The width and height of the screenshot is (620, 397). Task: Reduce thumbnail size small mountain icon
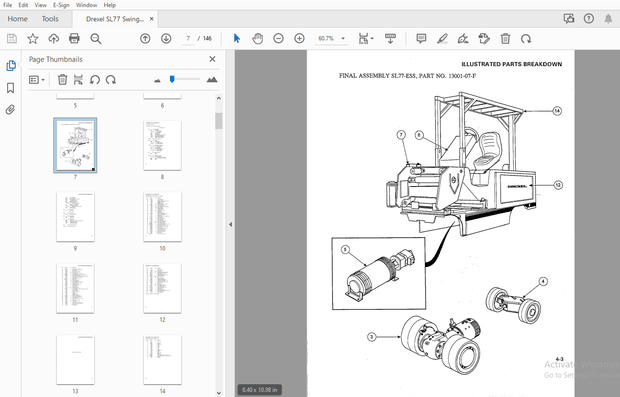(157, 80)
